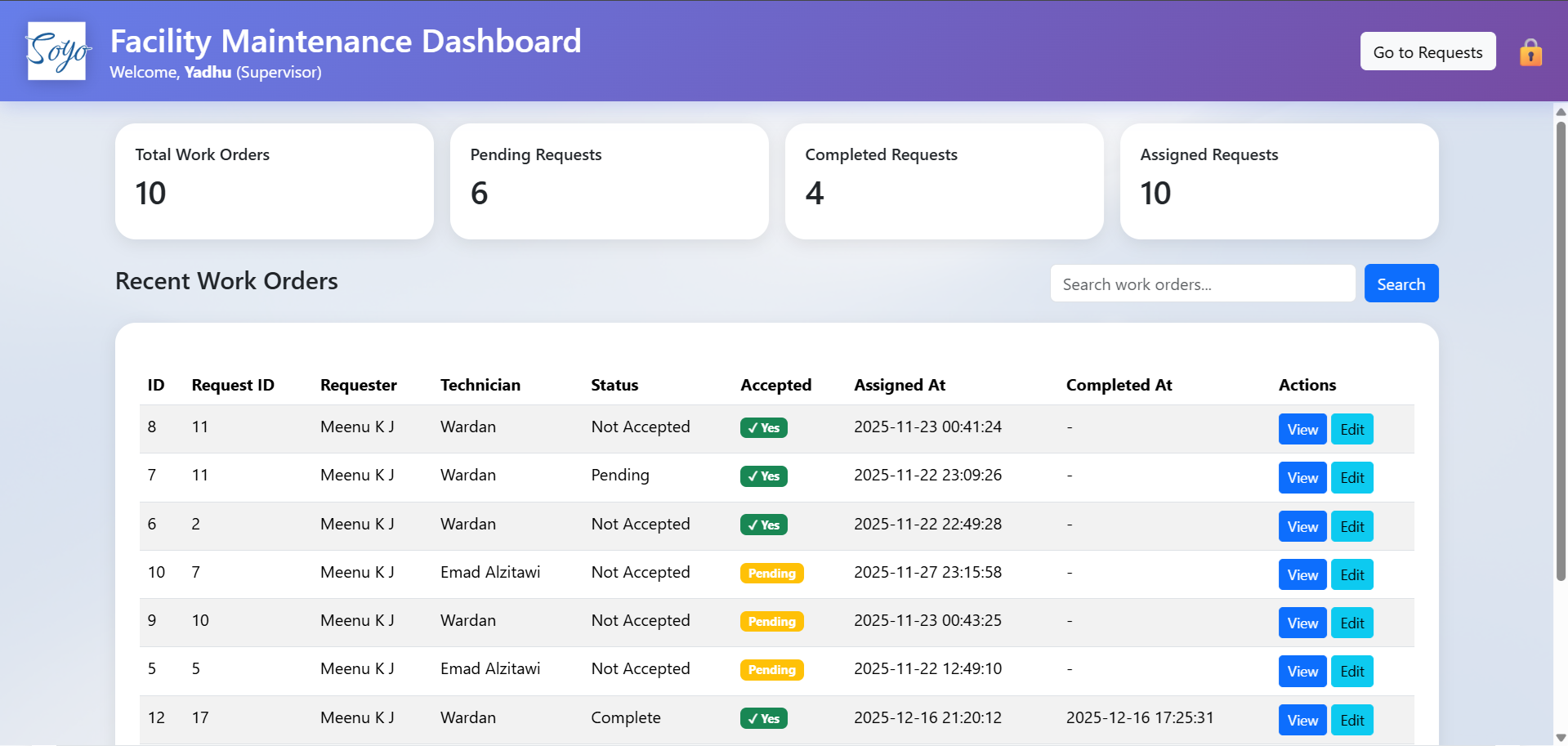Click the Yes badge on row ID 6

(762, 525)
